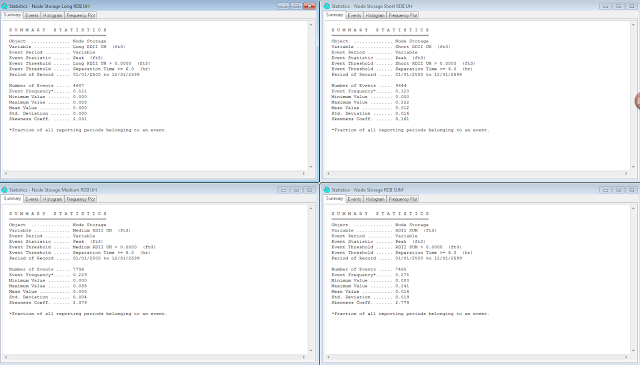Click scroll-up arrow in Long RDII UH window
Screen dimensions: 640x365
pyautogui.click(x=311, y=24)
